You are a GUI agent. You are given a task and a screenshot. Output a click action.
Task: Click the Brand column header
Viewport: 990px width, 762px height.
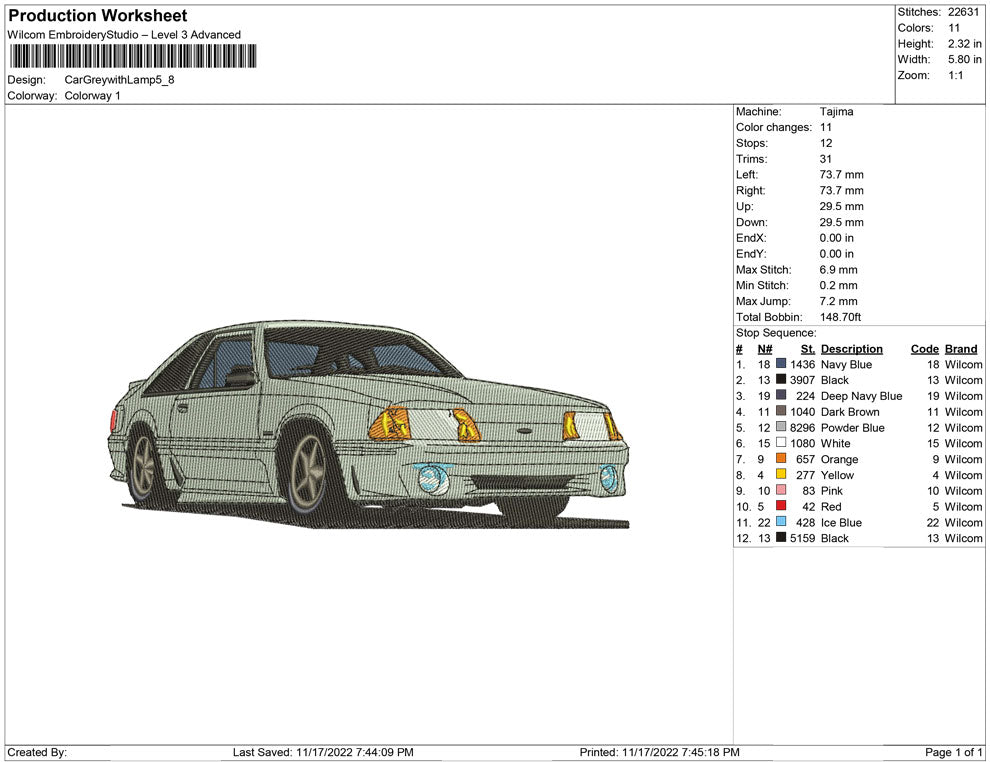[x=960, y=349]
